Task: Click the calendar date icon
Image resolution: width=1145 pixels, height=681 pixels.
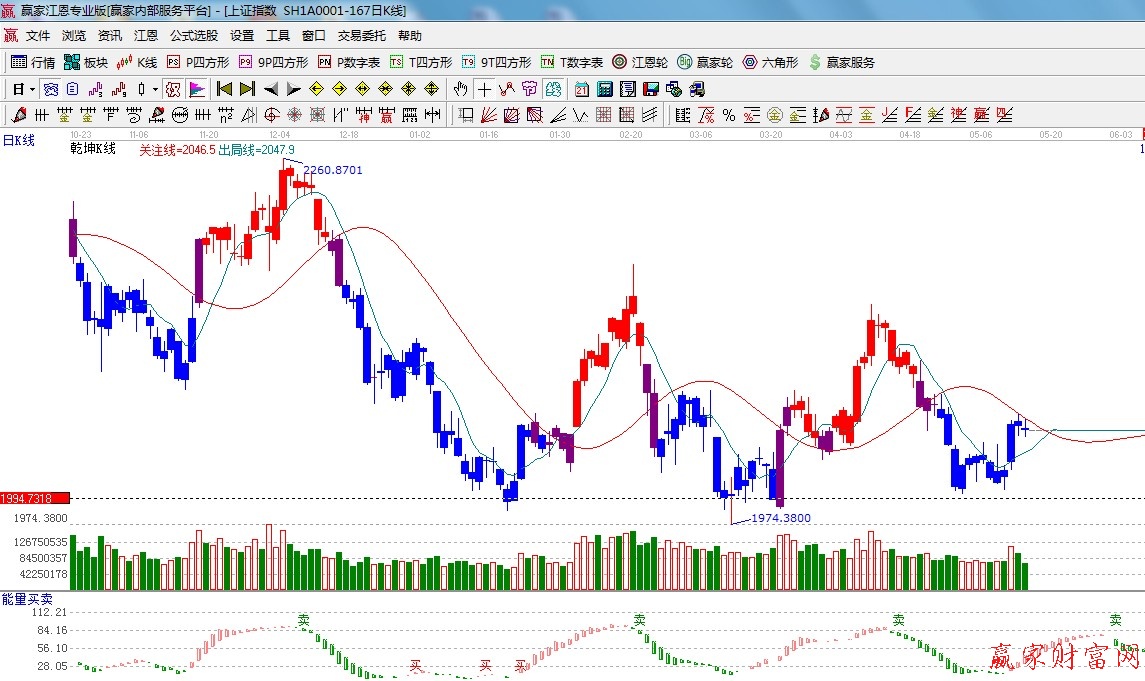Action: click(581, 89)
